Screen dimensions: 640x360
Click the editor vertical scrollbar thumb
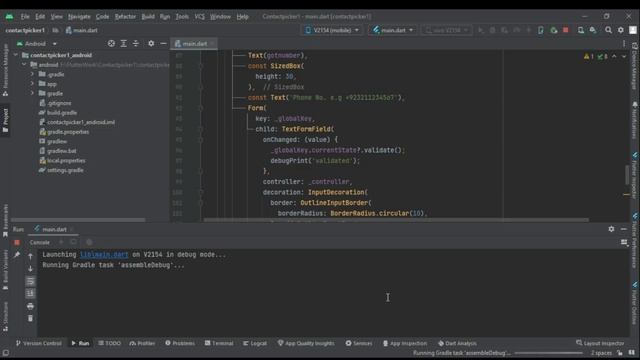point(627,175)
